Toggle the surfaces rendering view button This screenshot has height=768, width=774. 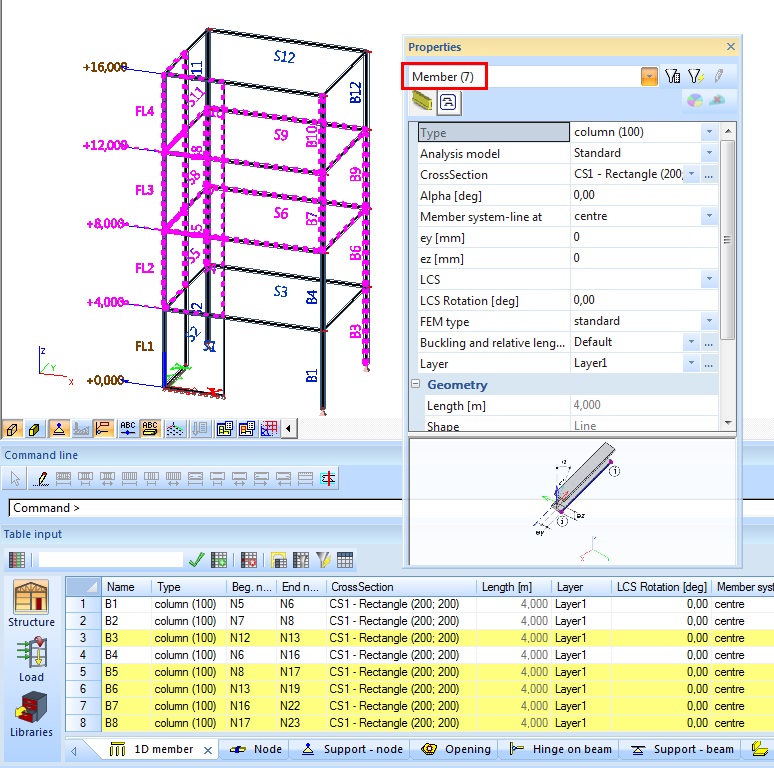(33, 429)
